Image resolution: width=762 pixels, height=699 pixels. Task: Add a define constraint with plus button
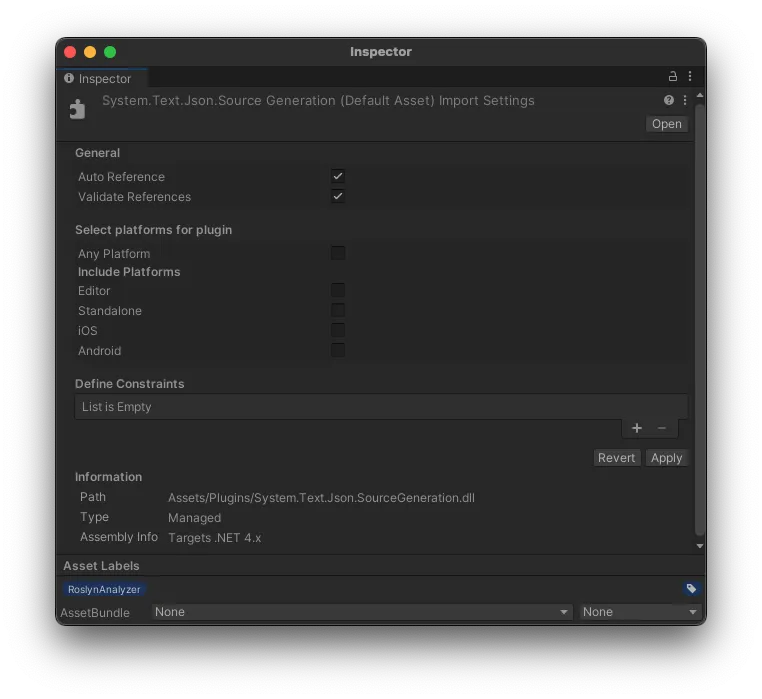637,428
